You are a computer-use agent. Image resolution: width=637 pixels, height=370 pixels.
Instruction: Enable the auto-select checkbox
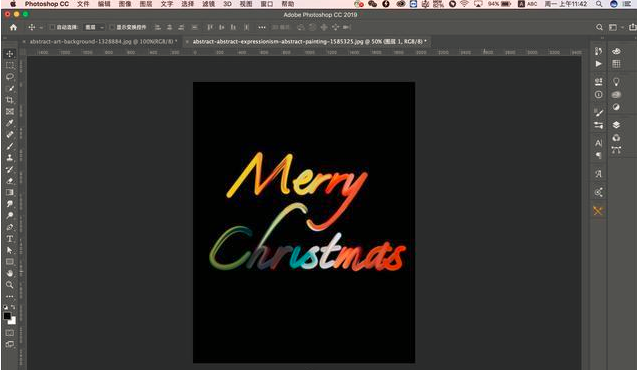pyautogui.click(x=52, y=27)
